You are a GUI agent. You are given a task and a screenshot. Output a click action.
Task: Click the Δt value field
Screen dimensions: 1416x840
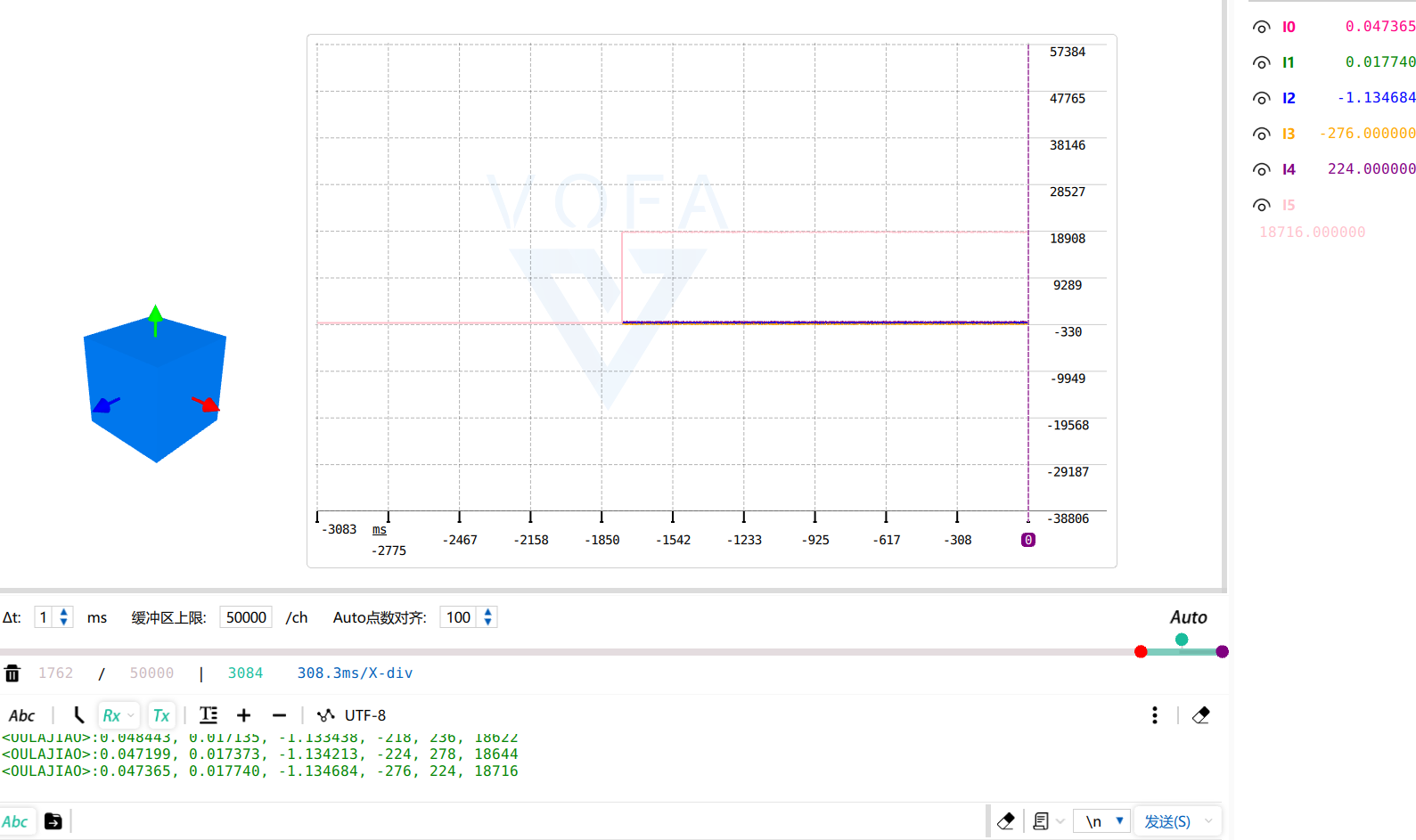coord(45,617)
